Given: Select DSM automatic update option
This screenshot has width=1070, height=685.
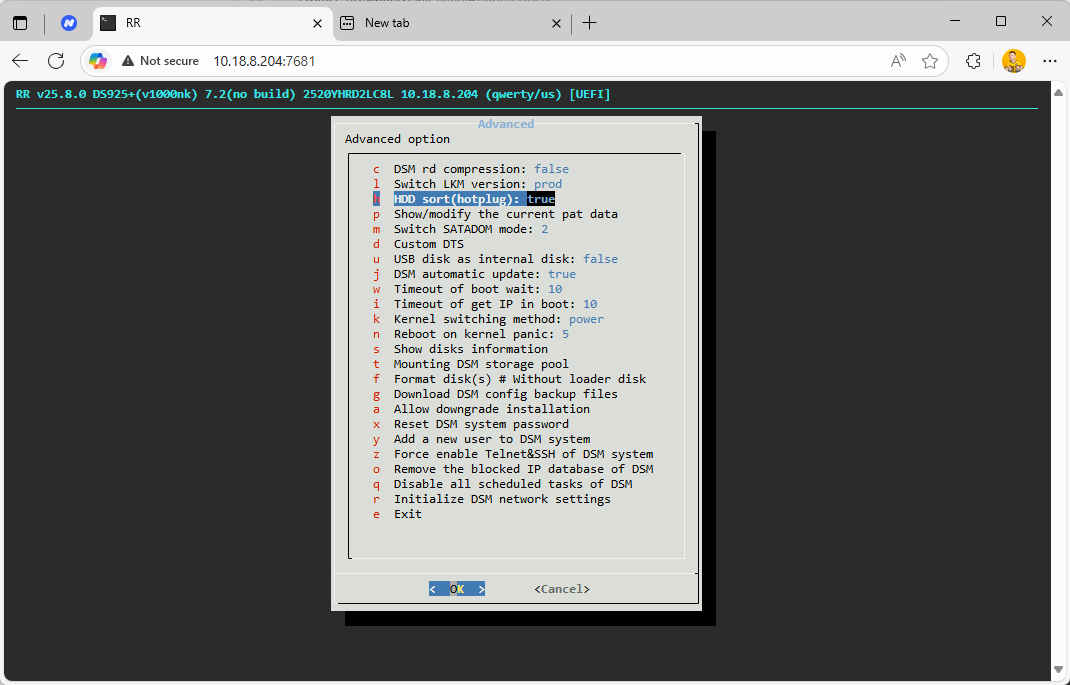Looking at the screenshot, I should click(x=474, y=274).
